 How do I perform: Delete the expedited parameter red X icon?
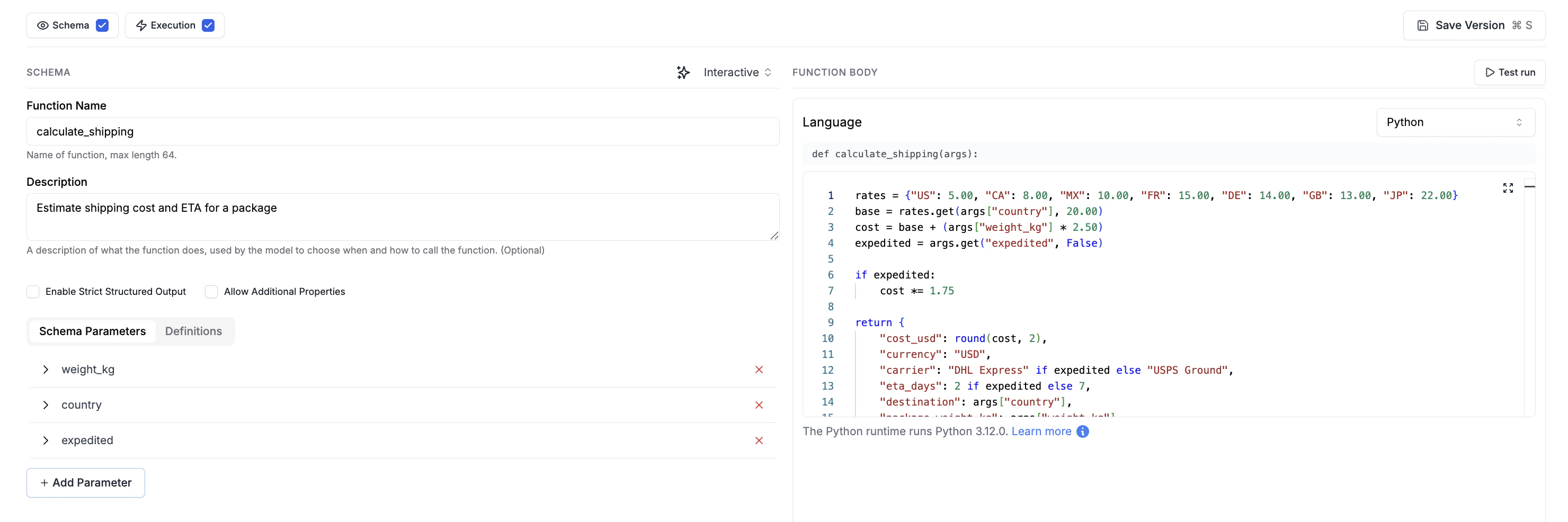tap(759, 440)
